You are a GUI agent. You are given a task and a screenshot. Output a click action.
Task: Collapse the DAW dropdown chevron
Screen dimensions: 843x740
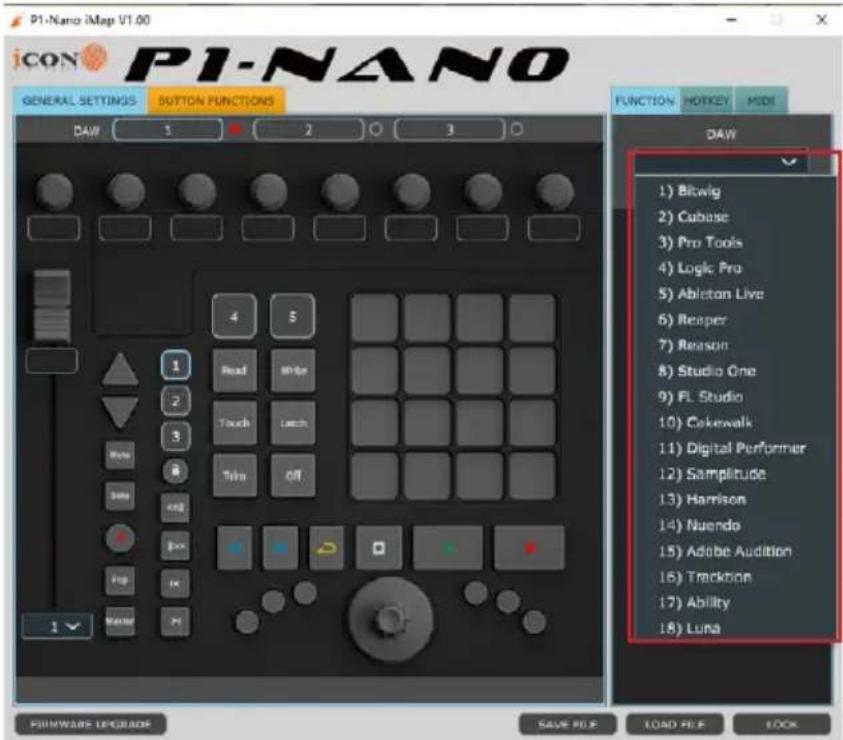click(789, 162)
